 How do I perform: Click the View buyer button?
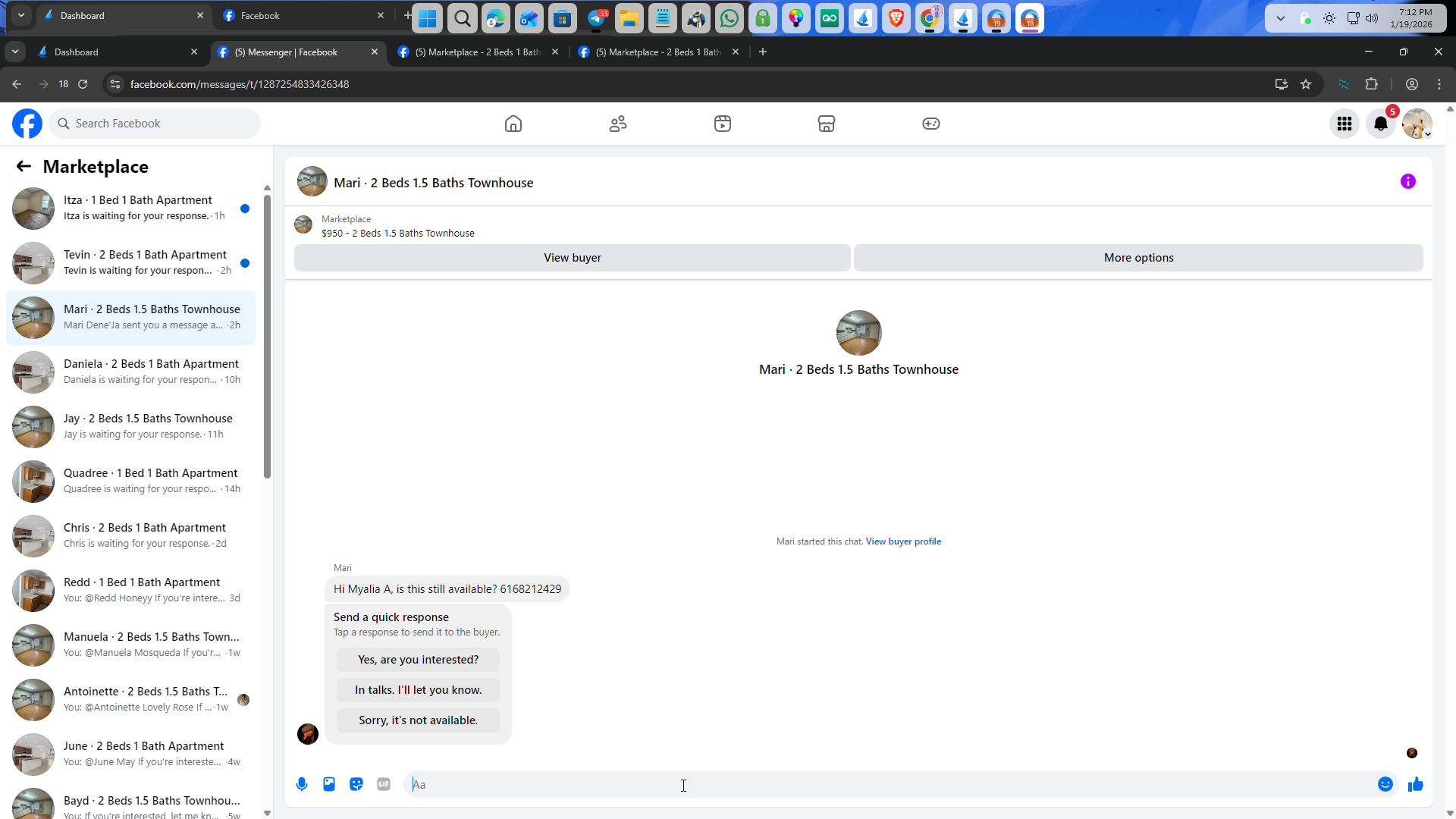pyautogui.click(x=572, y=258)
